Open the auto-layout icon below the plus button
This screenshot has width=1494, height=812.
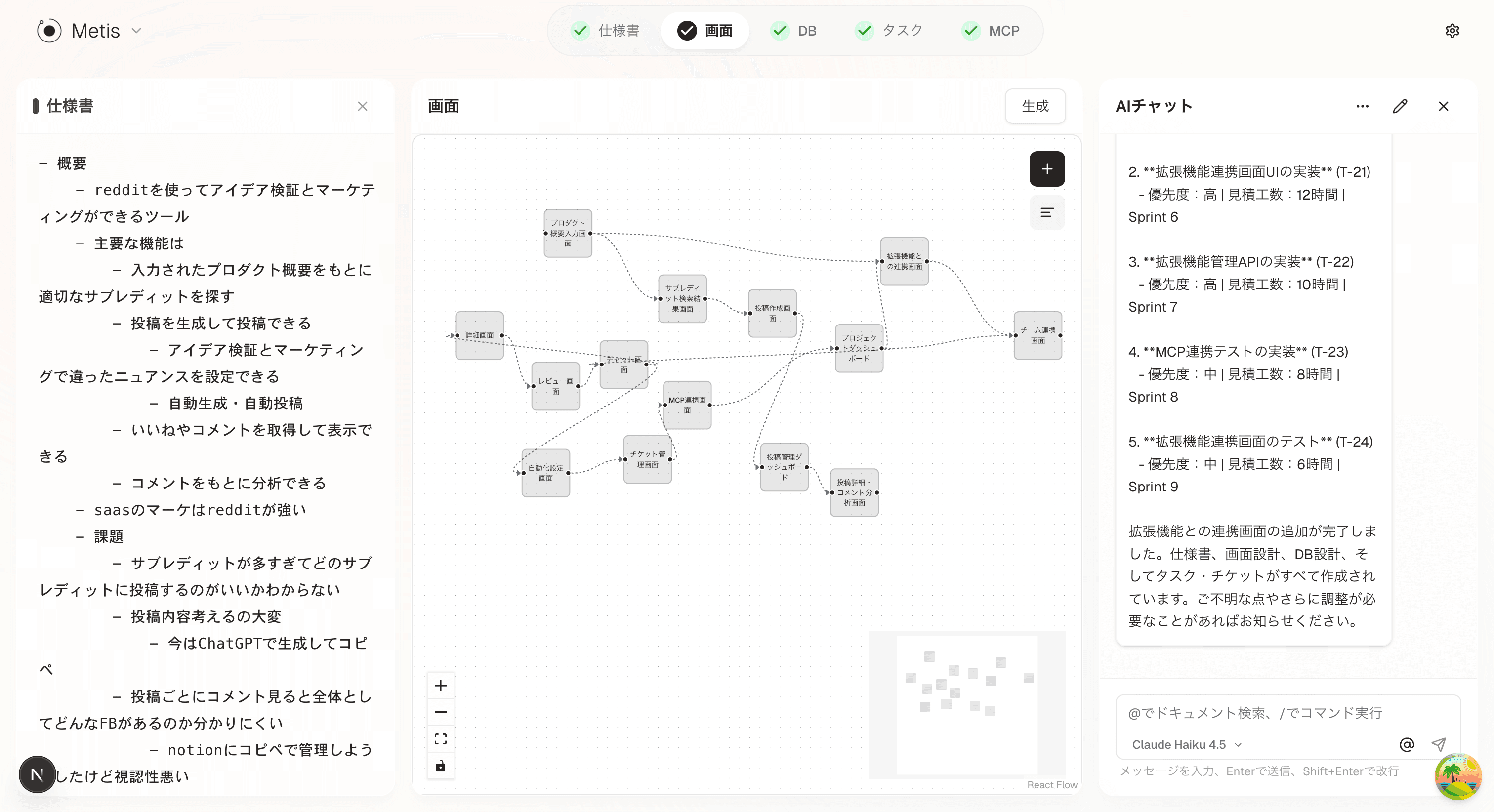(1047, 212)
